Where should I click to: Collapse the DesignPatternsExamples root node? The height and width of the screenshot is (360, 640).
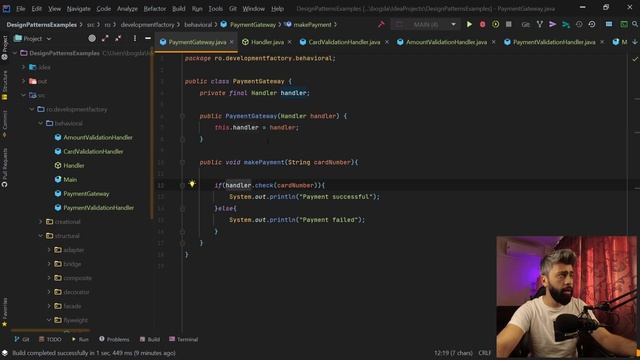(15, 53)
